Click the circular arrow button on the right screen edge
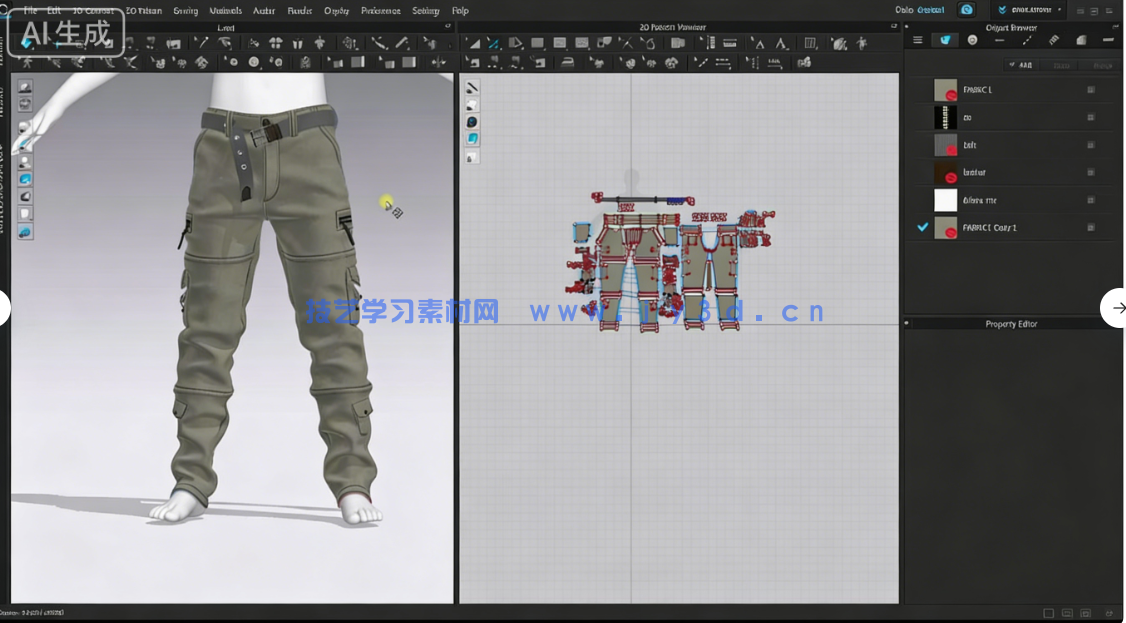Screen dimensions: 1126x623 pos(1117,308)
